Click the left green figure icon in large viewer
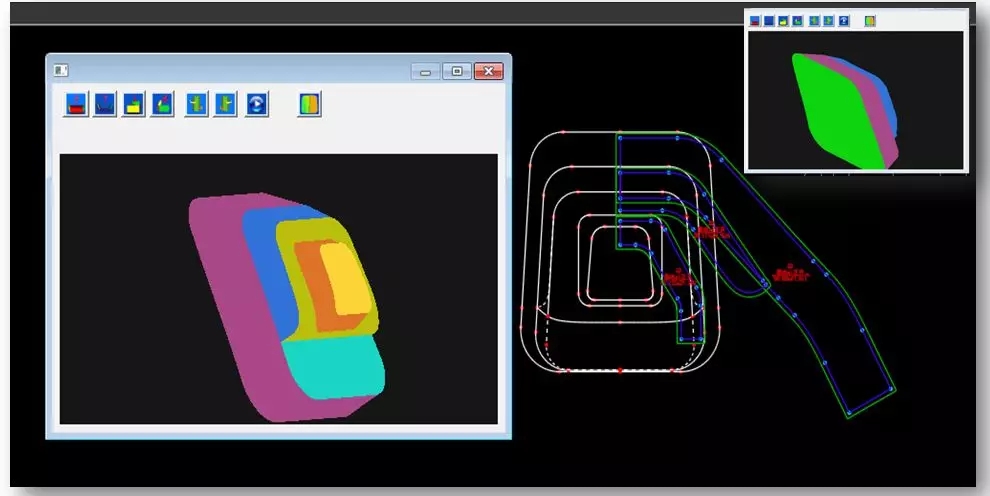The width and height of the screenshot is (990, 496). pyautogui.click(x=197, y=104)
